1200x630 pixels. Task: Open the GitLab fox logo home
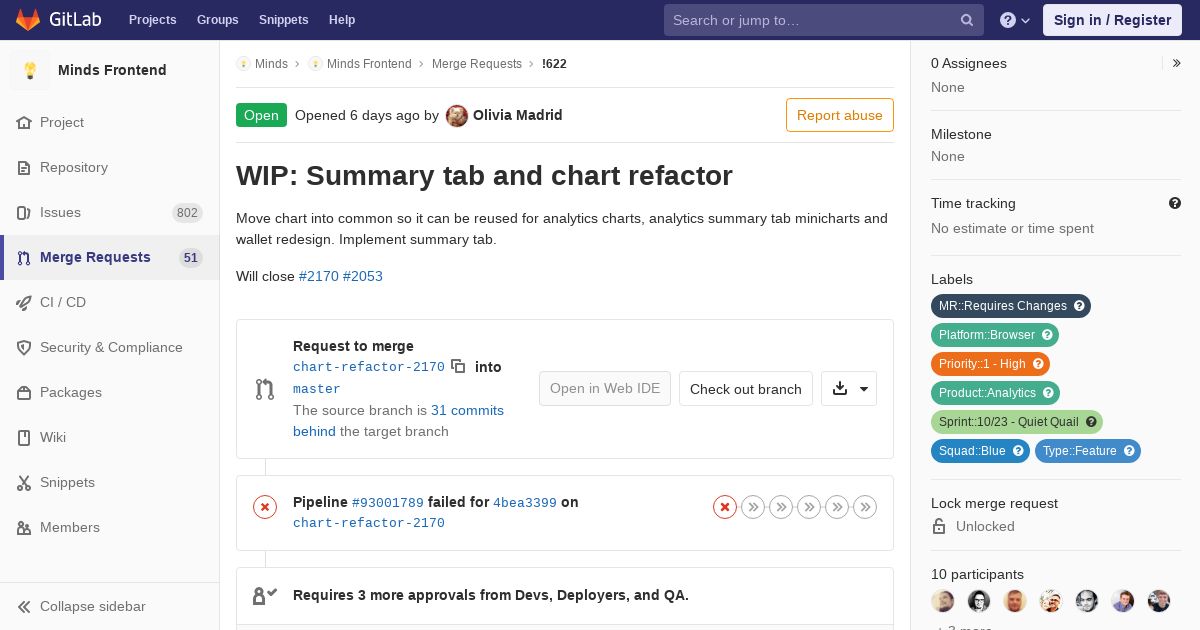[28, 19]
